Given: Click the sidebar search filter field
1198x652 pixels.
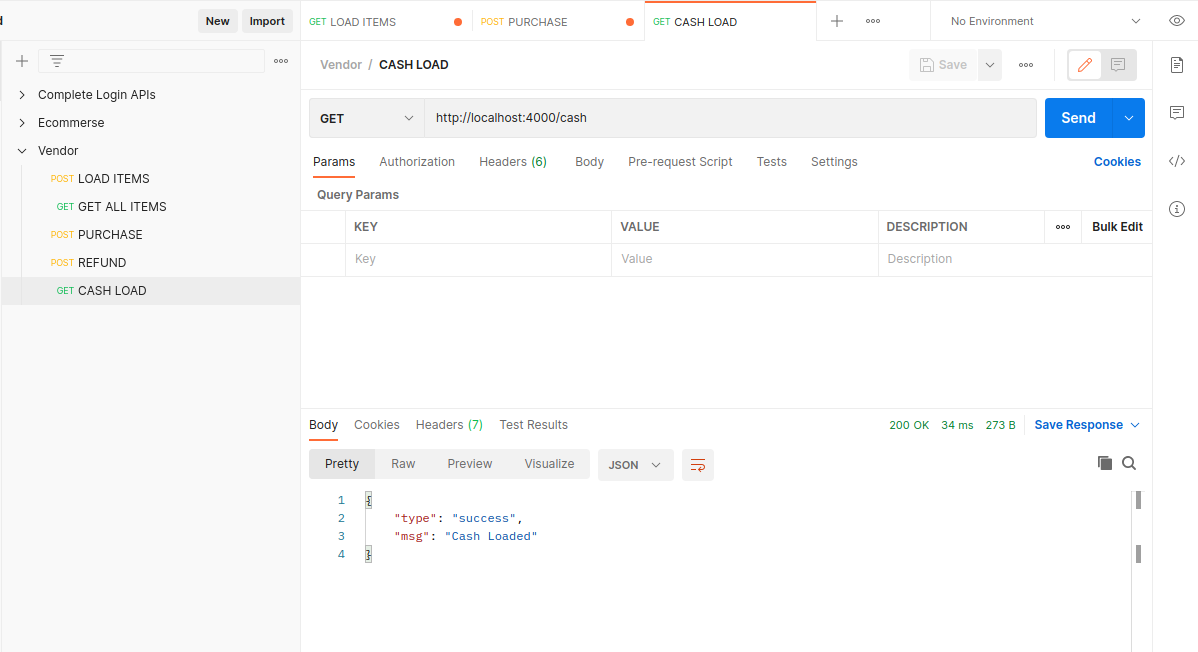Looking at the screenshot, I should [x=151, y=61].
